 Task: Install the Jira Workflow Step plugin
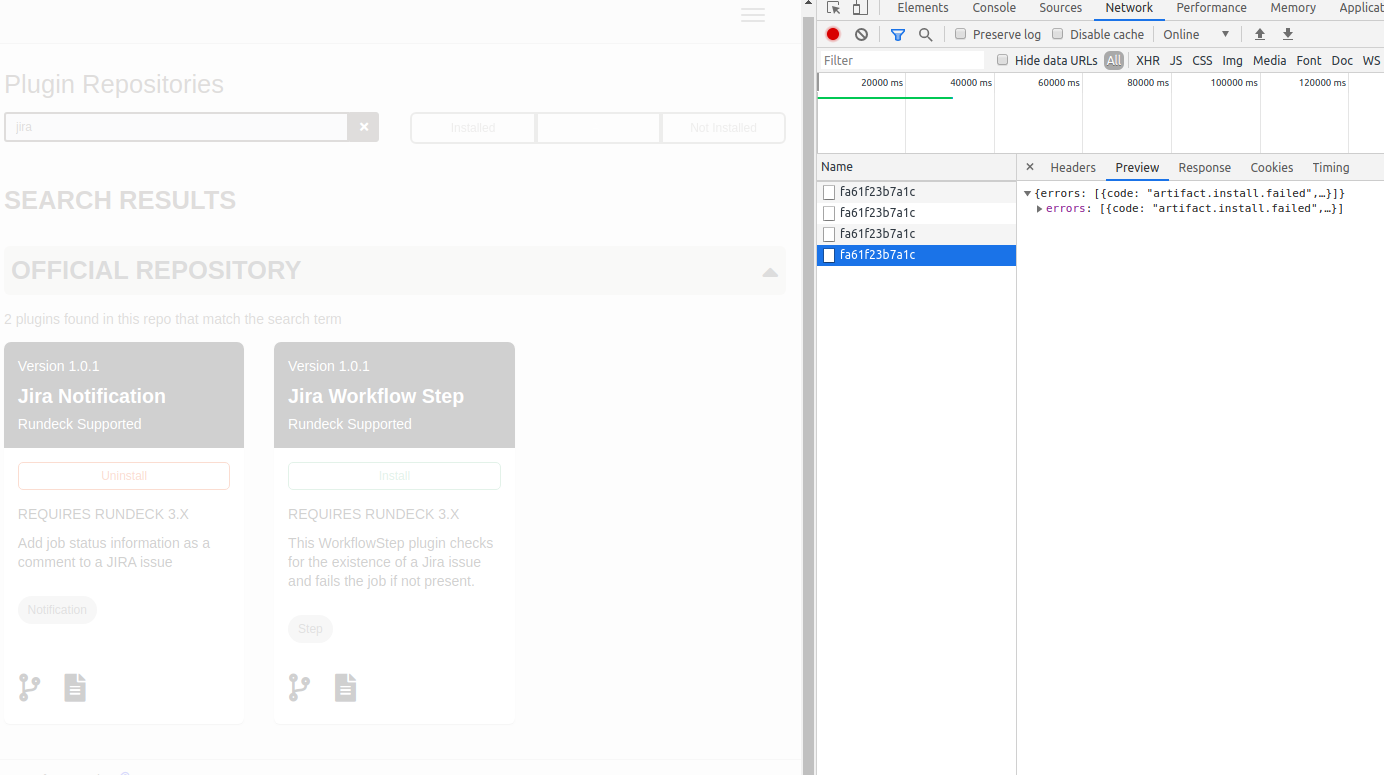(x=394, y=475)
